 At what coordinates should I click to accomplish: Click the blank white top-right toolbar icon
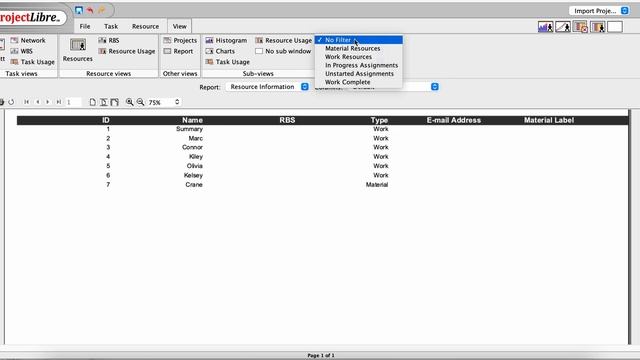point(615,27)
